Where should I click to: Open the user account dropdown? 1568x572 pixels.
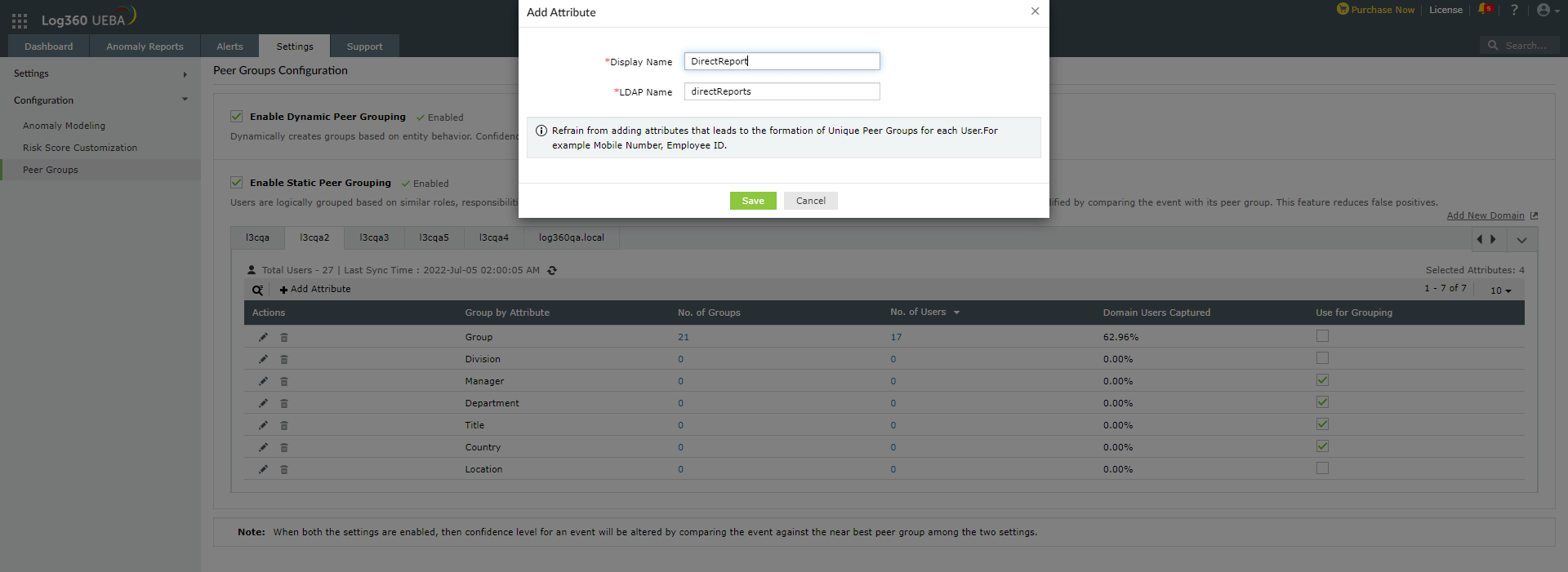[1548, 10]
